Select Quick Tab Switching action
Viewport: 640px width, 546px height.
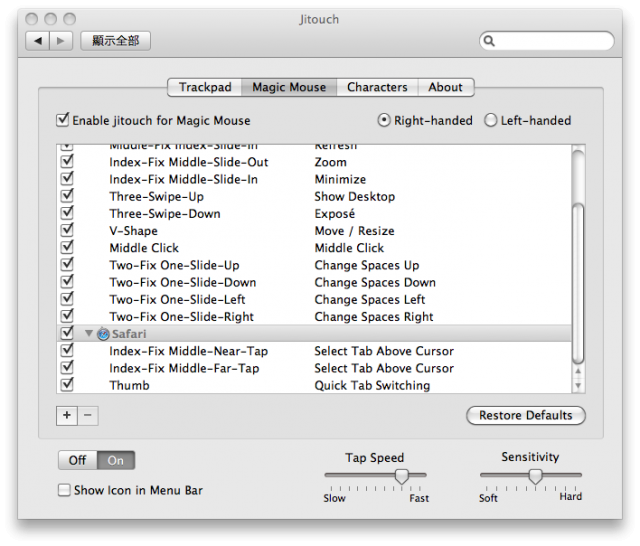point(372,386)
